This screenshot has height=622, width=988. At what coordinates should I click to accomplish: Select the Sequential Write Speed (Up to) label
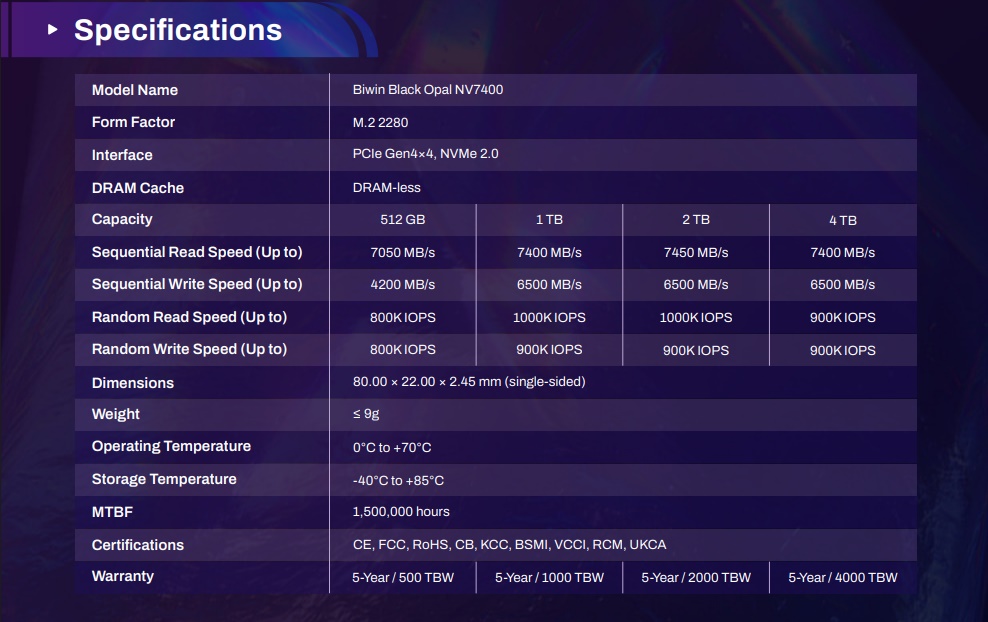[197, 284]
